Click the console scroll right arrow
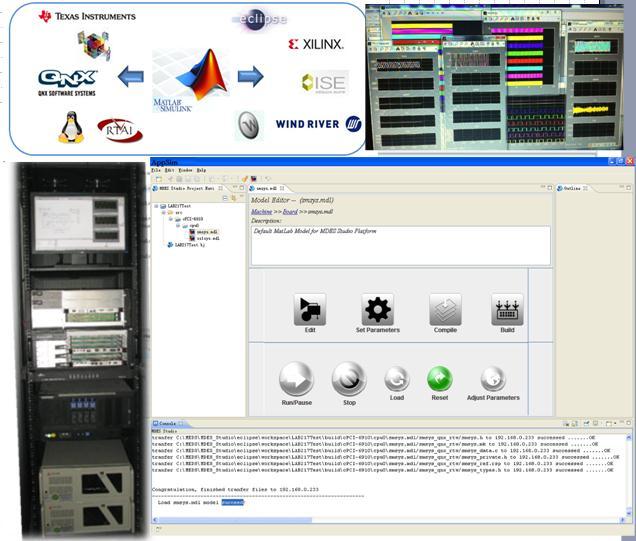 [x=623, y=520]
